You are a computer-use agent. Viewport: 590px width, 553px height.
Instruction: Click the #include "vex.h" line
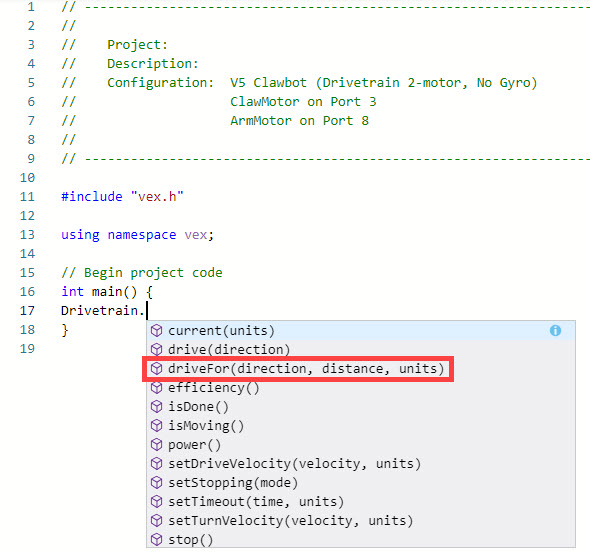tap(122, 197)
